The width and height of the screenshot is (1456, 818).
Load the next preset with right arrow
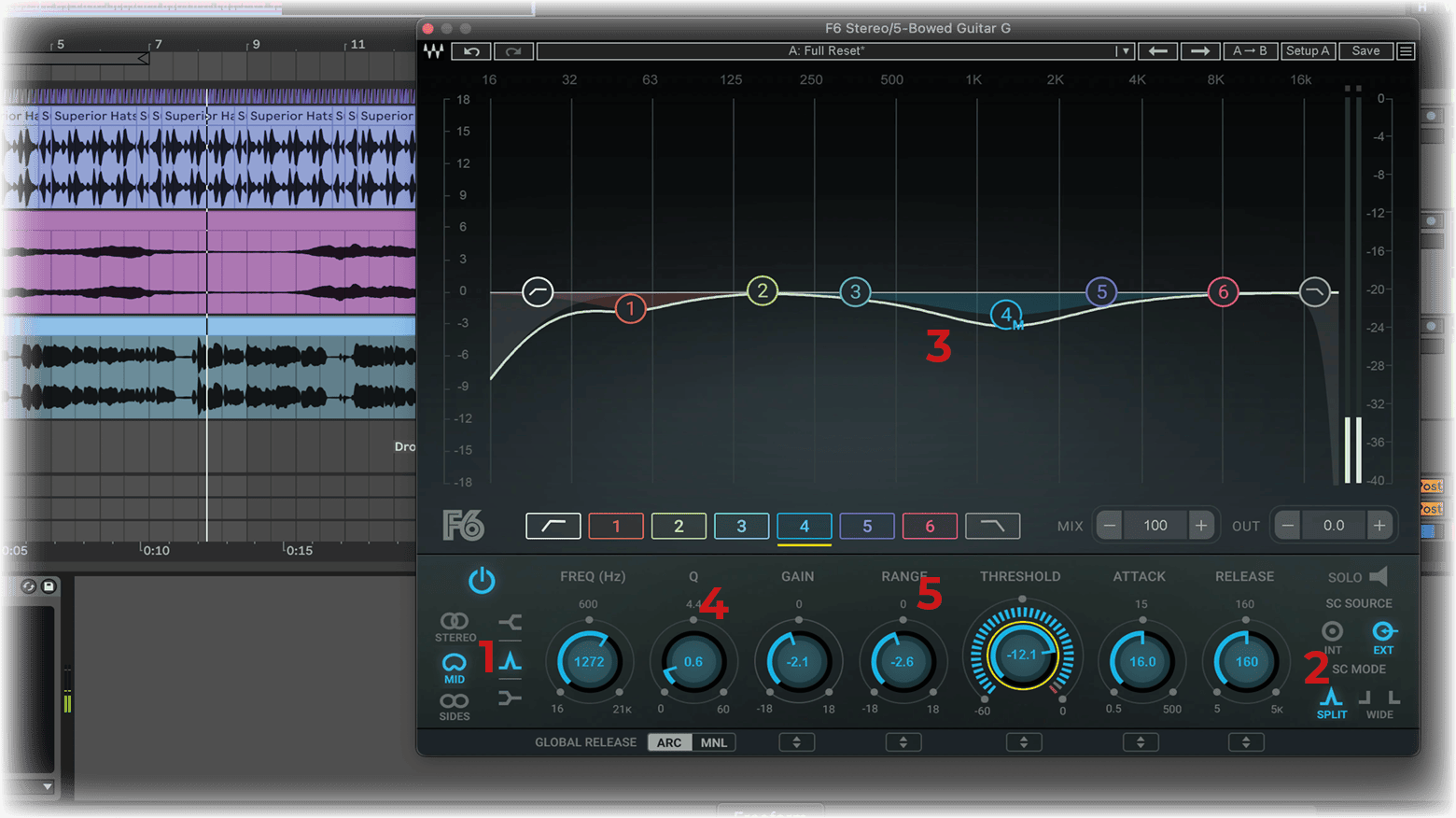tap(1200, 51)
